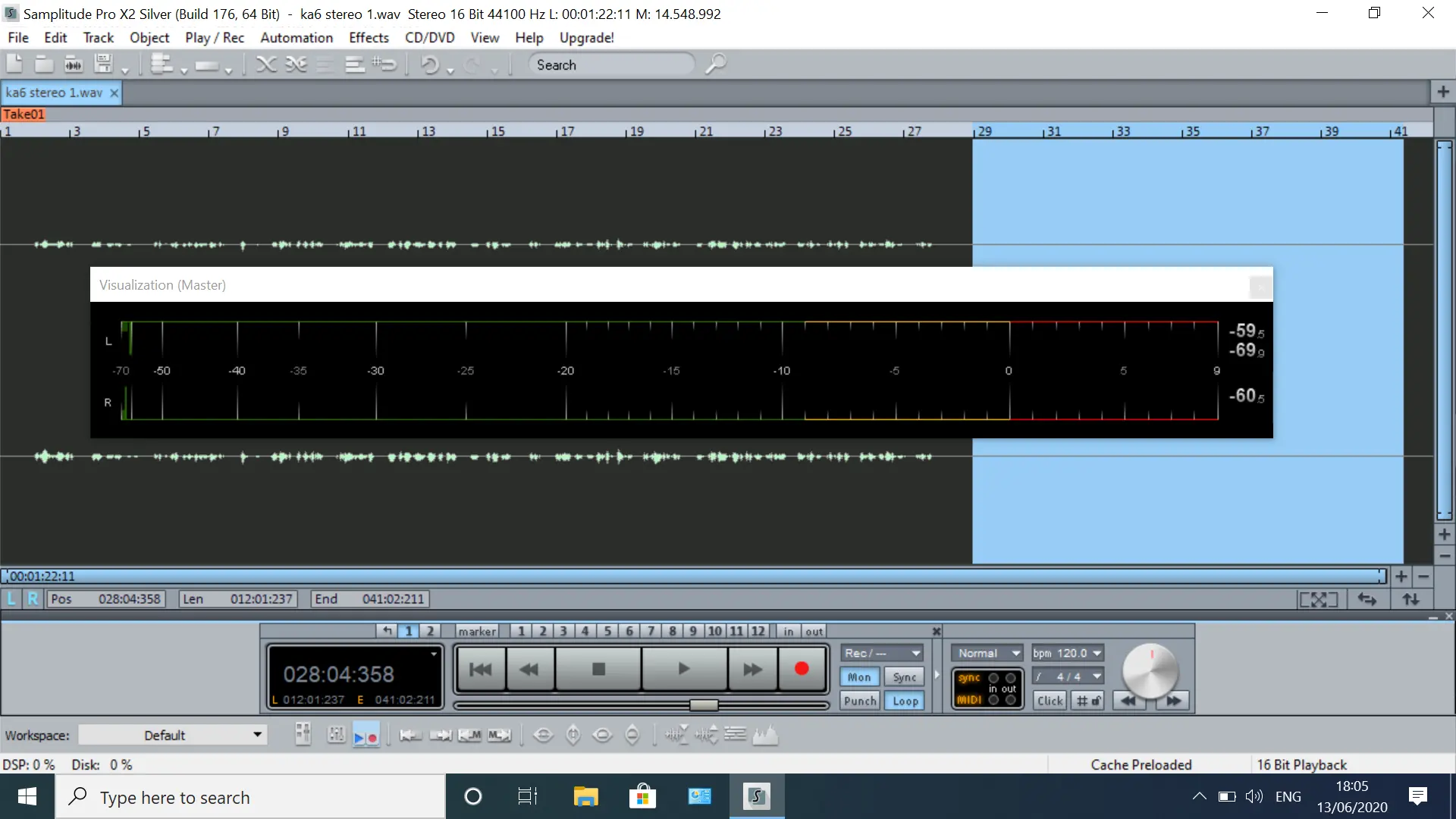This screenshot has width=1456, height=819.
Task: Click the stop button in transport
Action: click(598, 669)
